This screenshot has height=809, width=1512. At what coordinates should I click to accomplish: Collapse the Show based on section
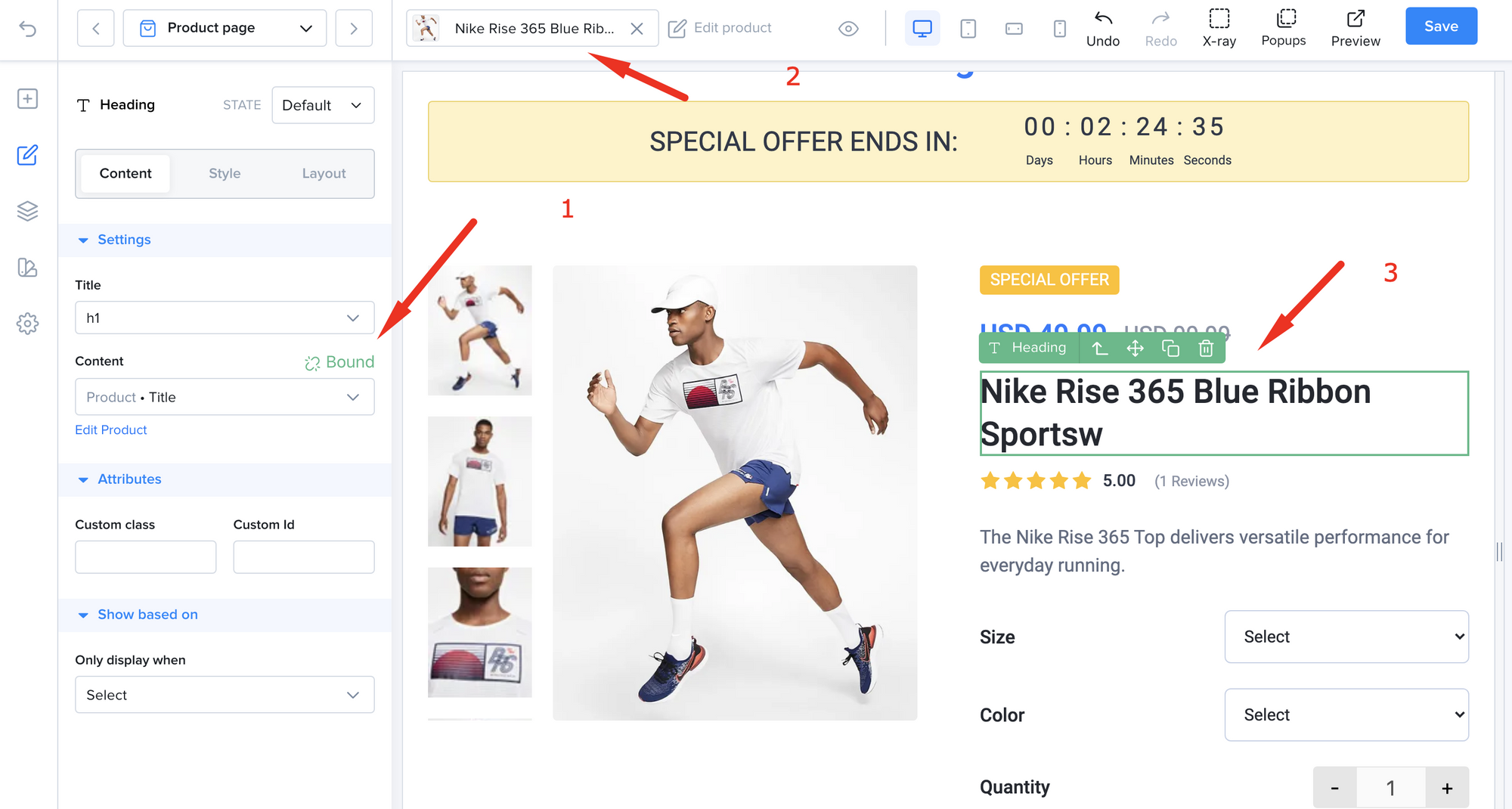click(225, 615)
